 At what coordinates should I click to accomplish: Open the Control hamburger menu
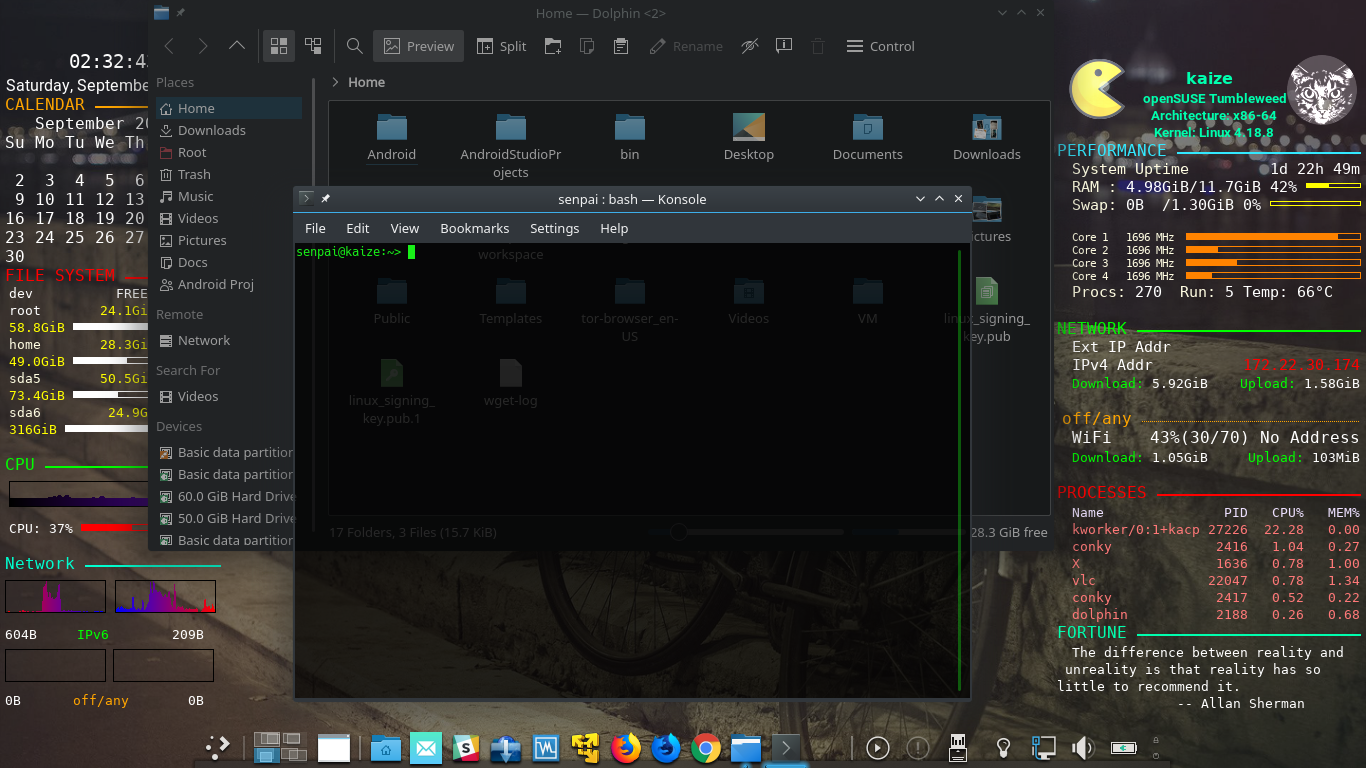[880, 46]
